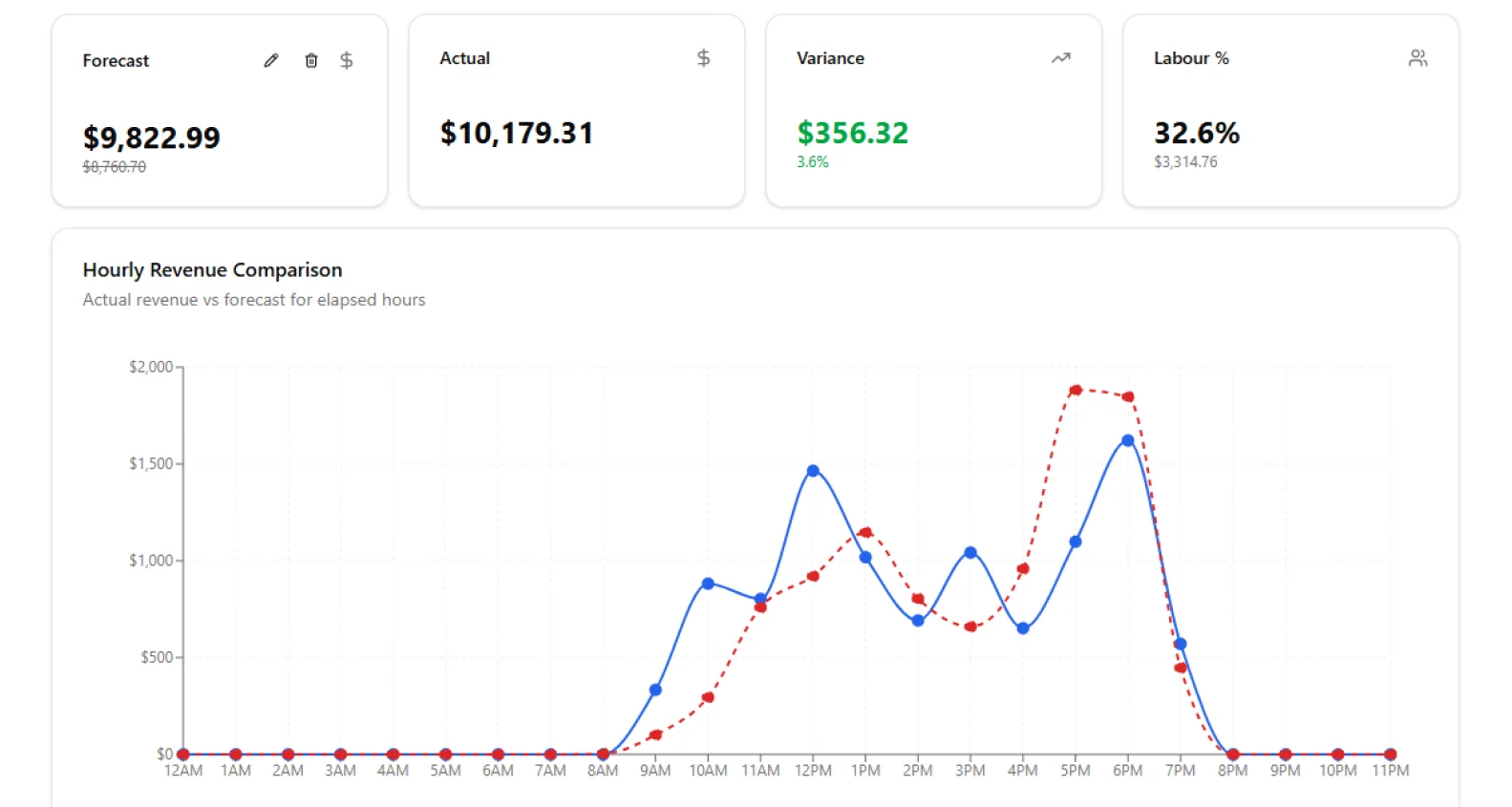Click the red forecast point at 1PM
Image resolution: width=1512 pixels, height=807 pixels.
[x=865, y=532]
